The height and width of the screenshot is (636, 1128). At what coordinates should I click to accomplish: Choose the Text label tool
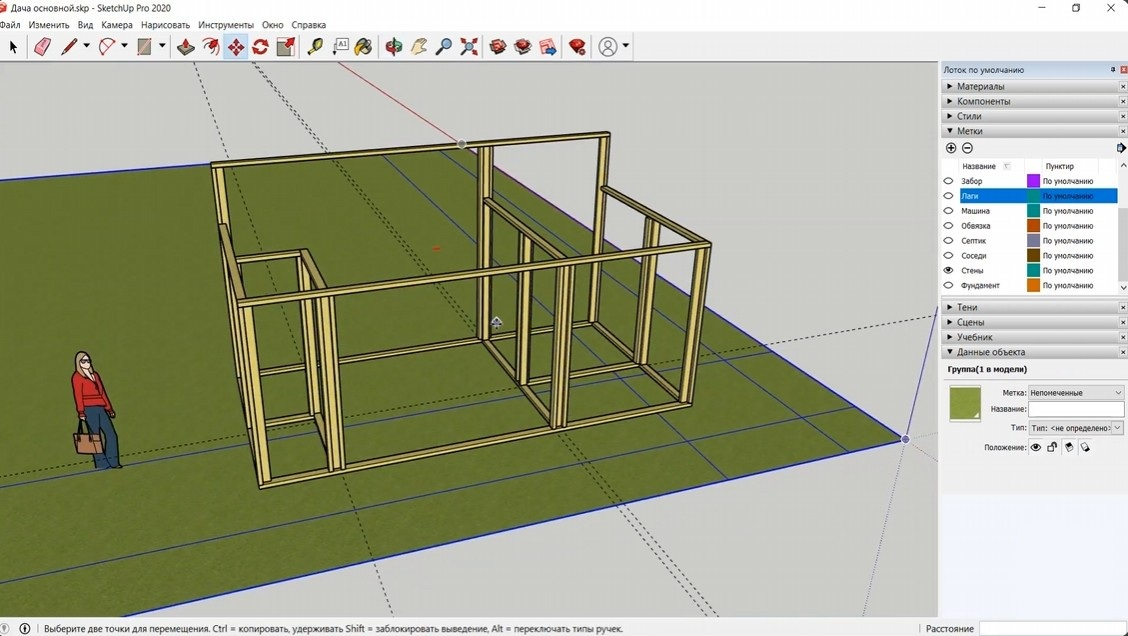pyautogui.click(x=340, y=47)
